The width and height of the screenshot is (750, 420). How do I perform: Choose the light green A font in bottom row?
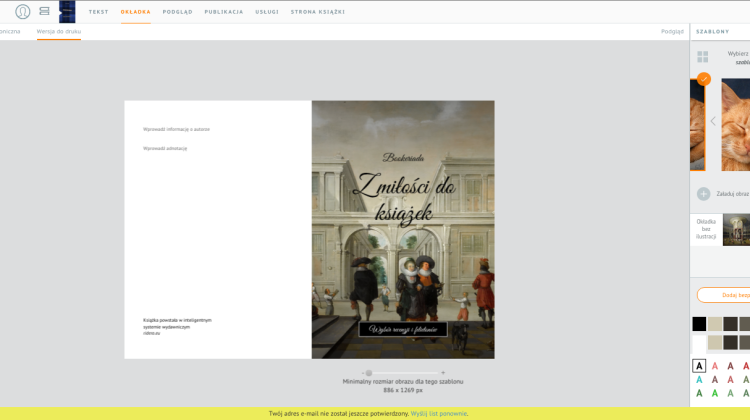coord(730,393)
